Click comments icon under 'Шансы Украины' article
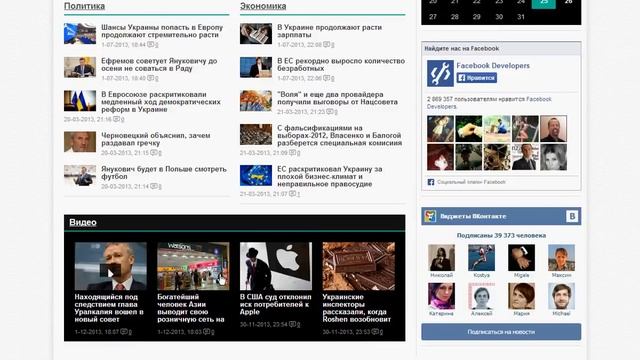Image resolution: width=640 pixels, height=360 pixels. pyautogui.click(x=151, y=44)
